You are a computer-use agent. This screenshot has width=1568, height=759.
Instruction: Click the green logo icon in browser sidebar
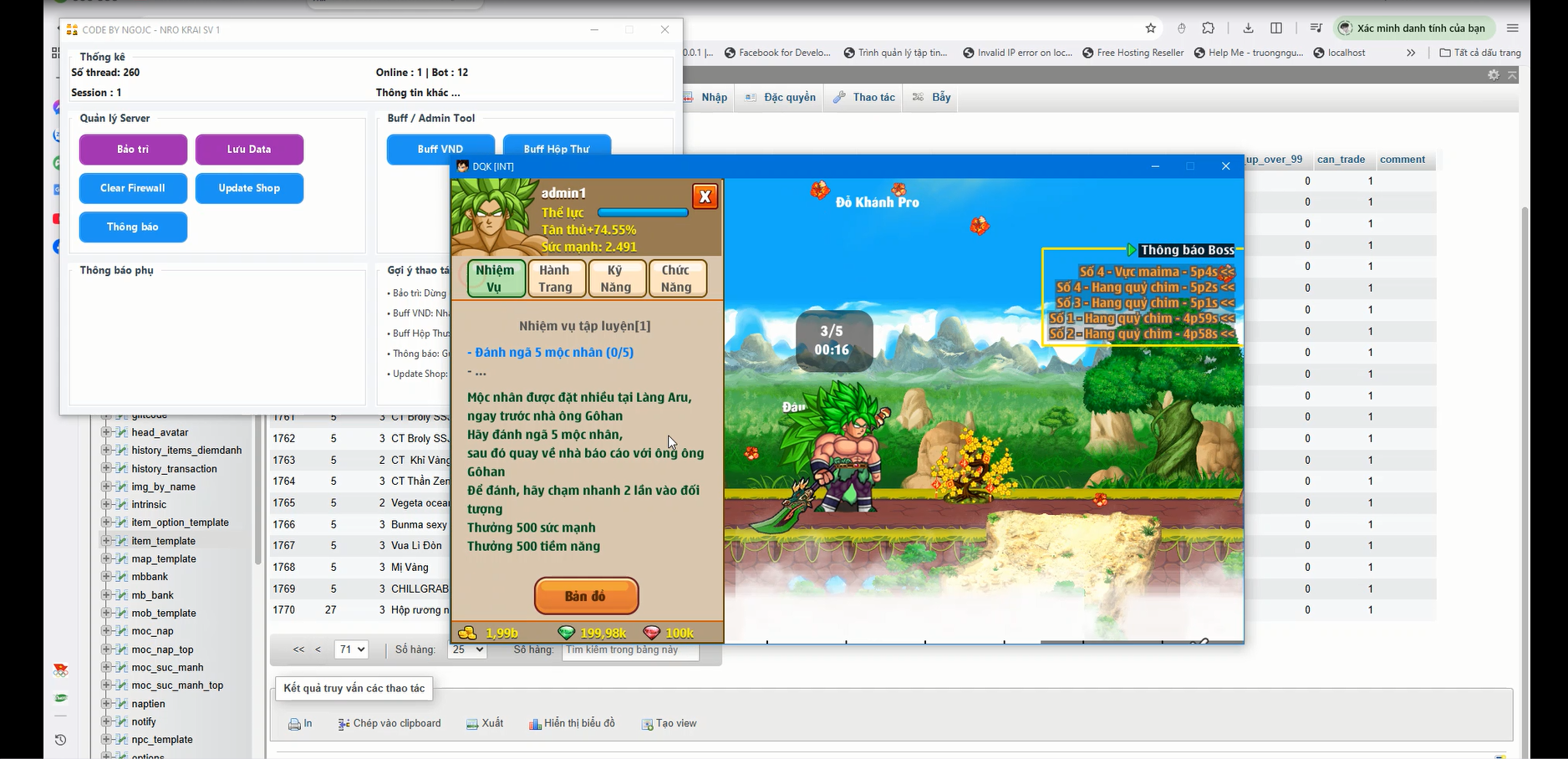(60, 698)
